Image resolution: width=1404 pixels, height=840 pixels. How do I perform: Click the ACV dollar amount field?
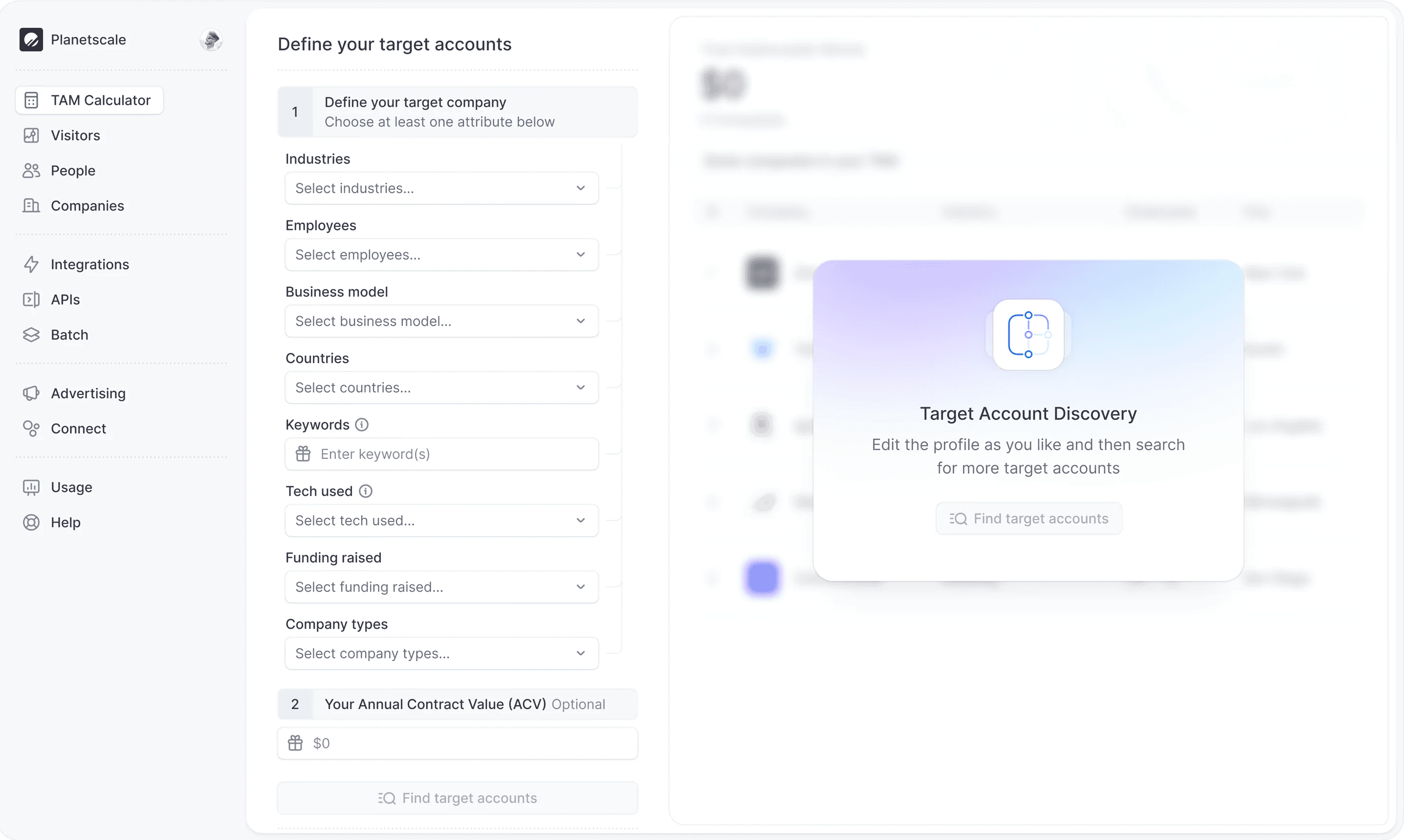(458, 743)
